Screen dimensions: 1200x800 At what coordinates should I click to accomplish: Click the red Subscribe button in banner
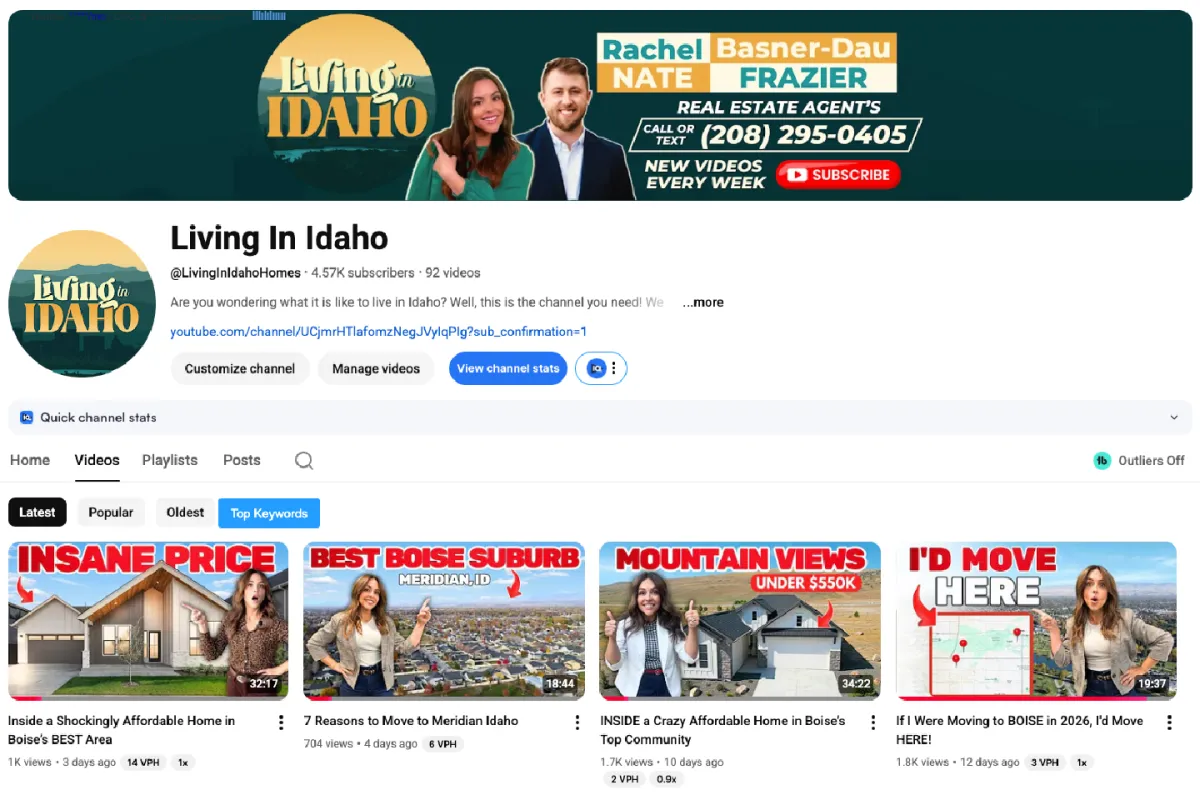(839, 175)
